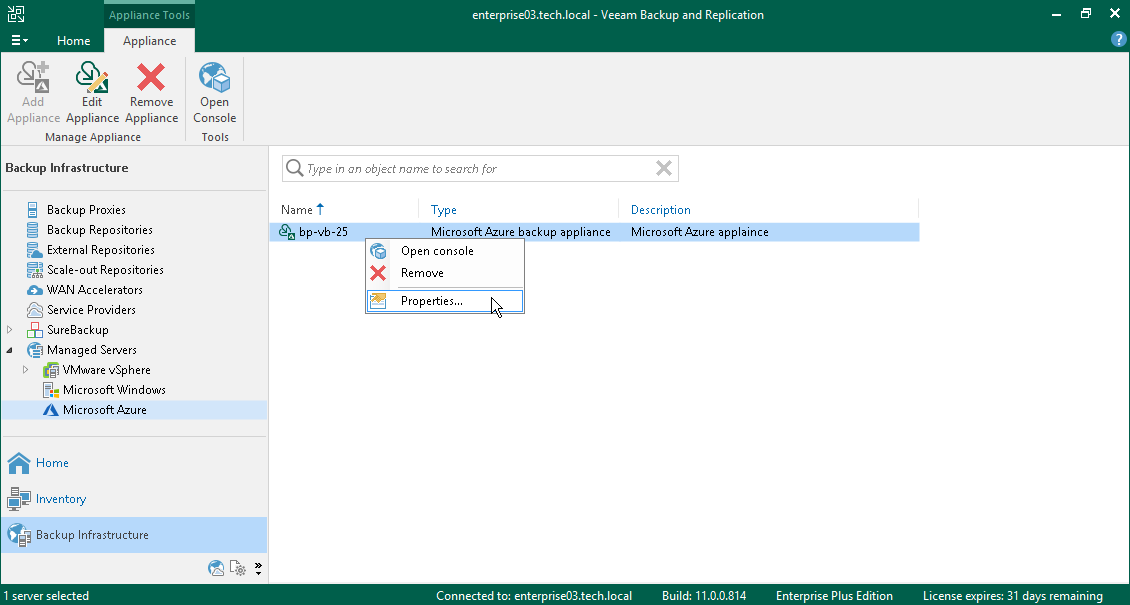The height and width of the screenshot is (605, 1130).
Task: Click the Backup Repositories icon
Action: coord(33,230)
